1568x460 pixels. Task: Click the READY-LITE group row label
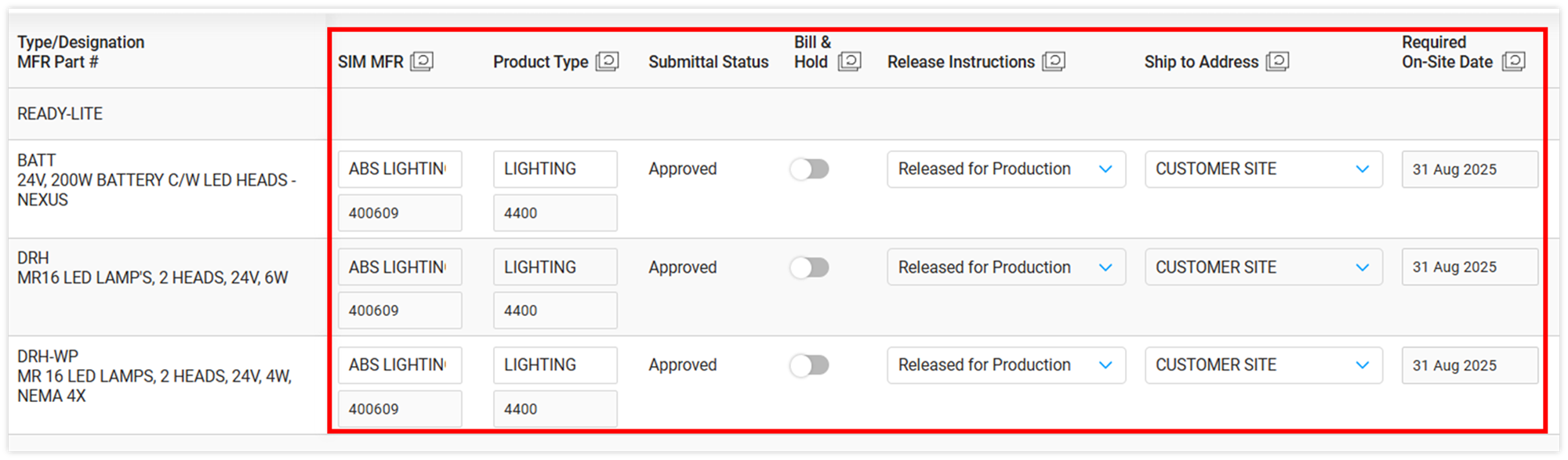click(x=60, y=114)
